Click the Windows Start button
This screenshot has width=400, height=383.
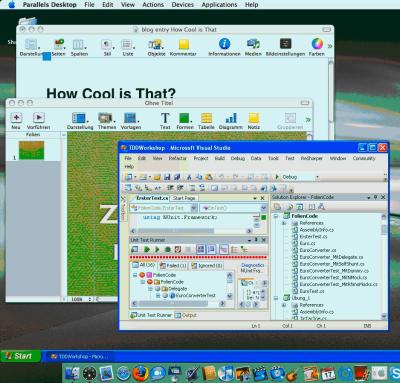21,356
